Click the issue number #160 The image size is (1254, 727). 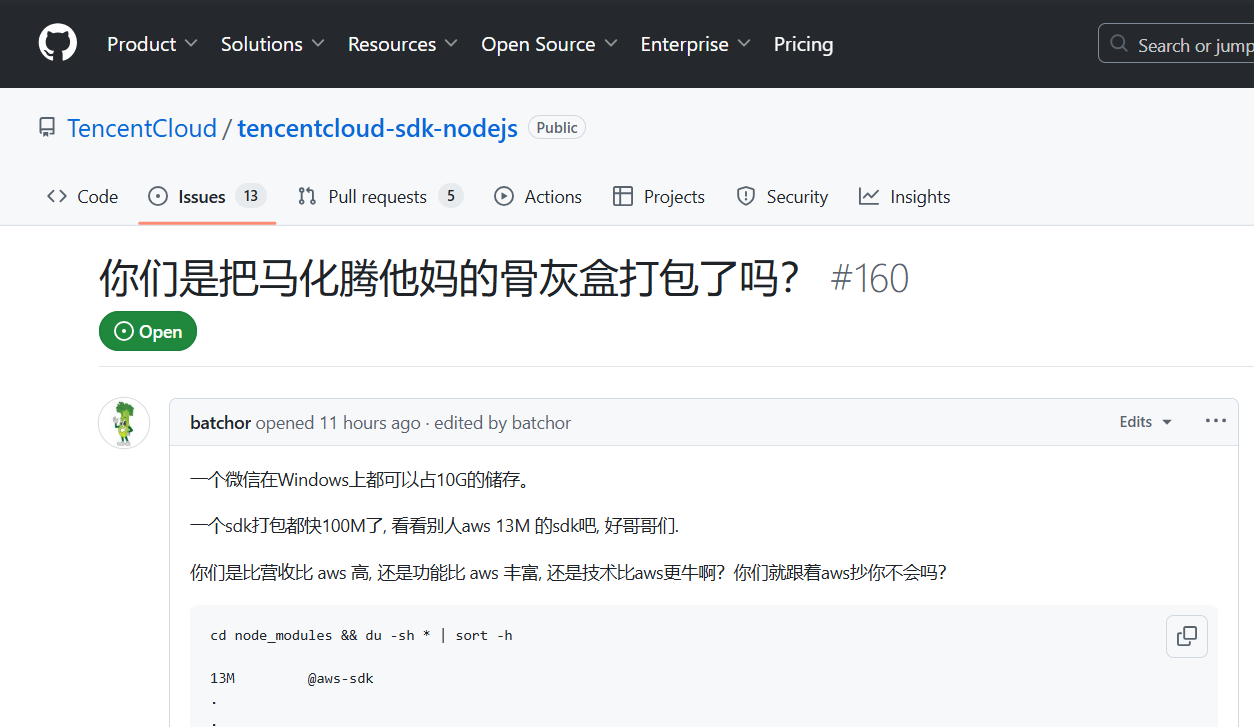pyautogui.click(x=870, y=278)
